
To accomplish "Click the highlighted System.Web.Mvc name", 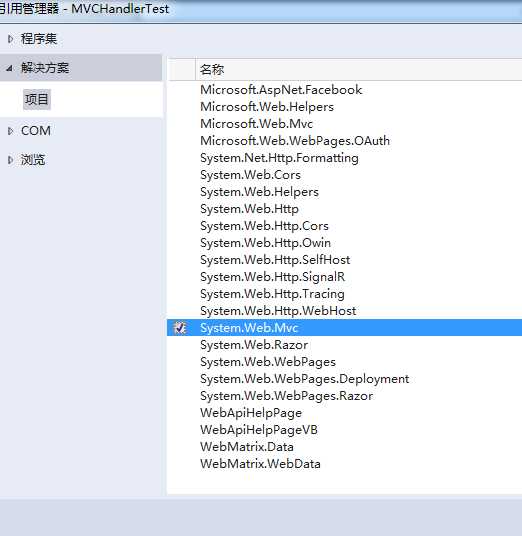I will (249, 328).
